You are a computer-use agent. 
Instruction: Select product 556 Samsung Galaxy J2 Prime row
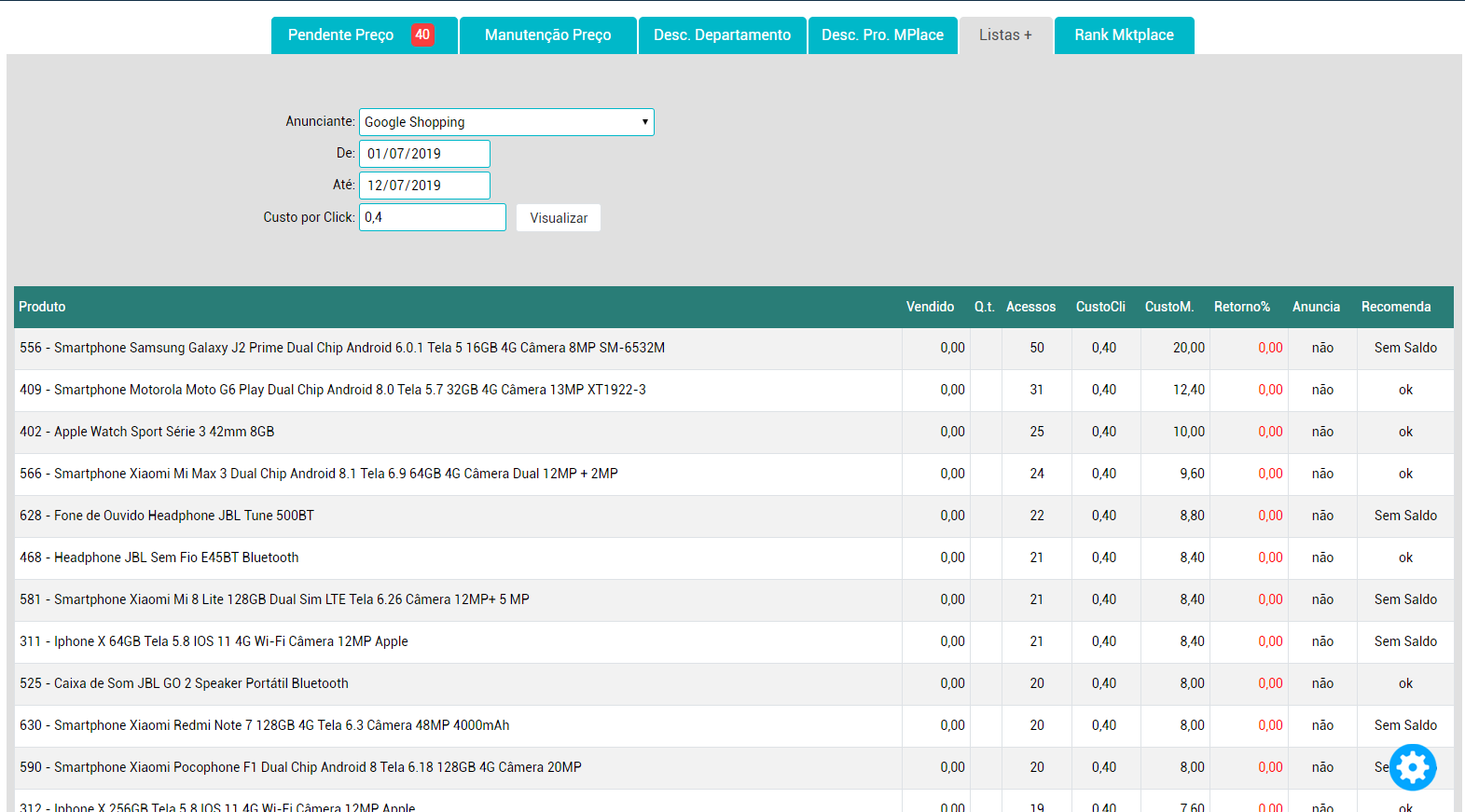[x=734, y=349]
